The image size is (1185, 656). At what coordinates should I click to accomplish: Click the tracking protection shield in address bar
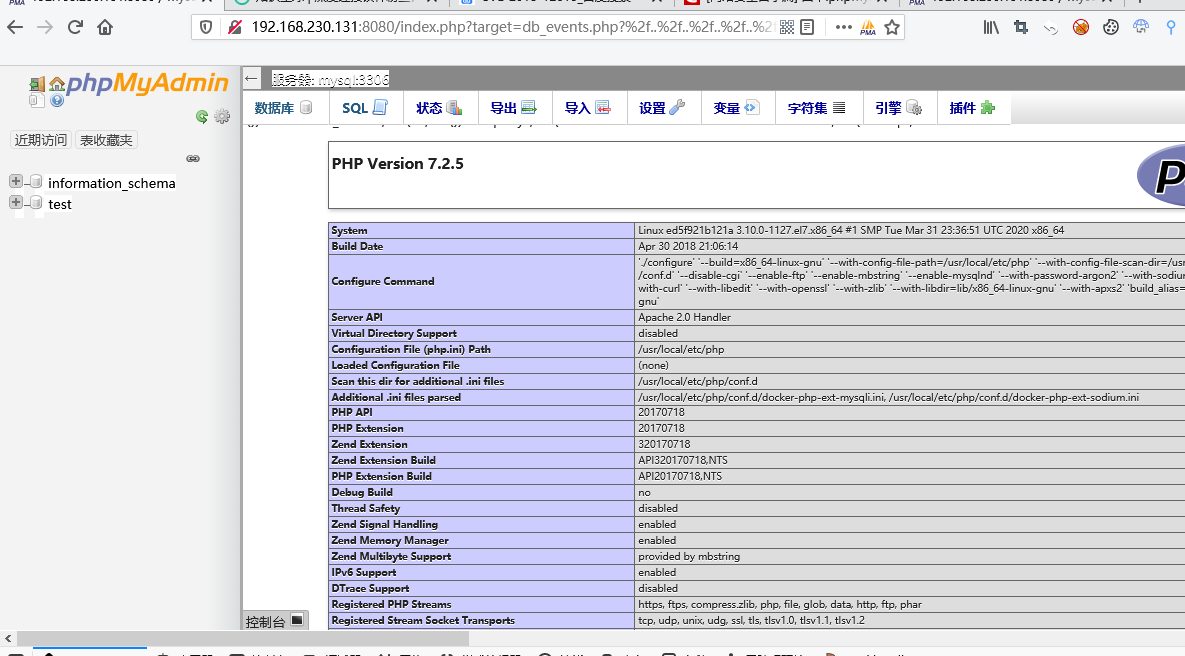click(x=205, y=28)
